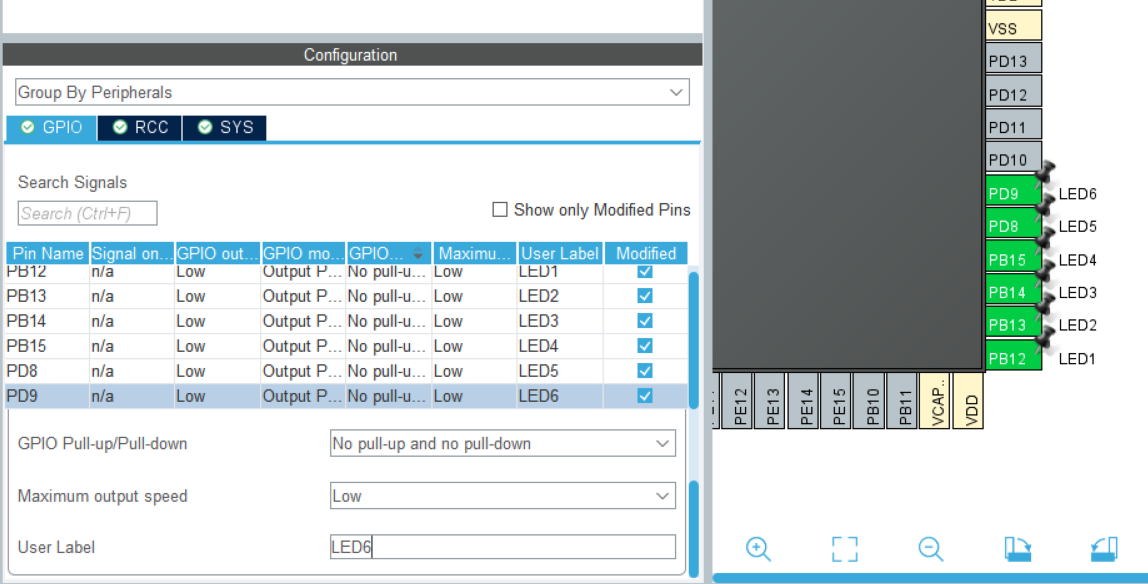Click LED5 user label cell in table
1148x584 pixels.
click(560, 370)
